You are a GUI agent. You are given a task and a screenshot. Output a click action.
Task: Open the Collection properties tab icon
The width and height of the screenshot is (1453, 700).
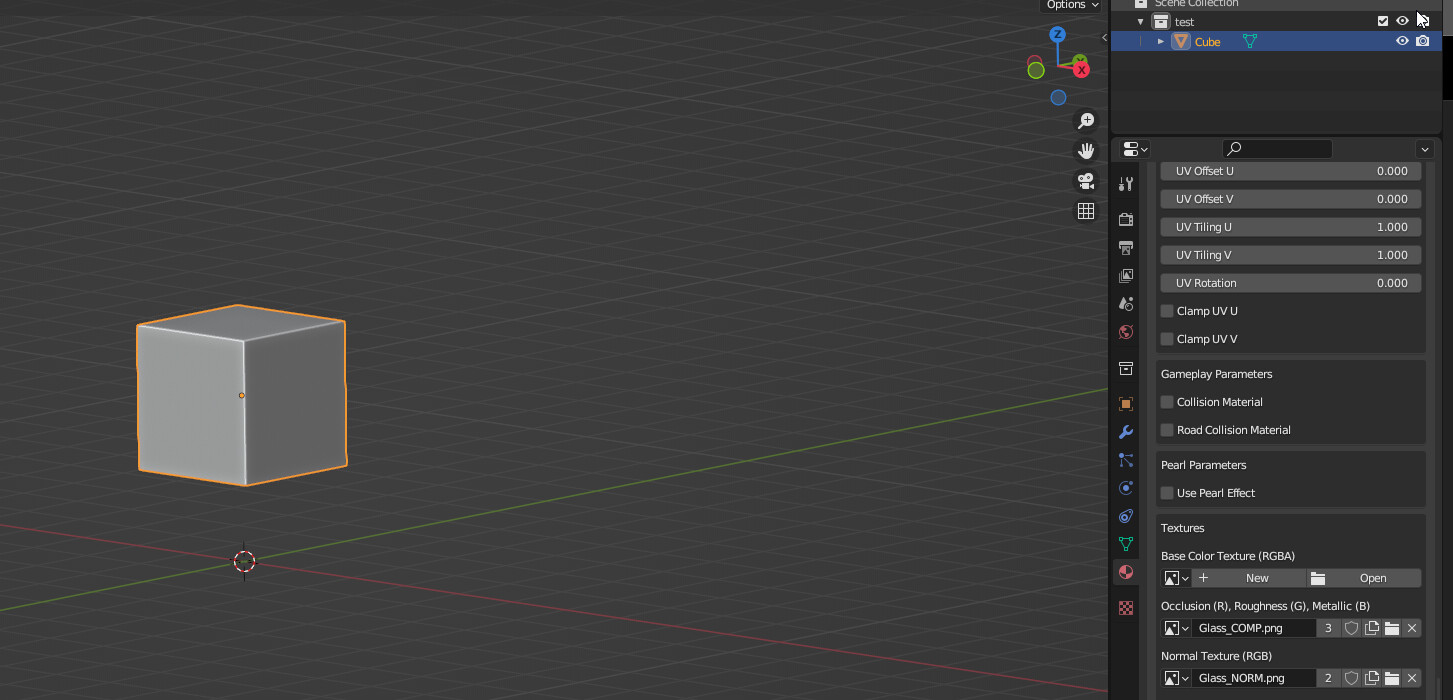pyautogui.click(x=1126, y=368)
